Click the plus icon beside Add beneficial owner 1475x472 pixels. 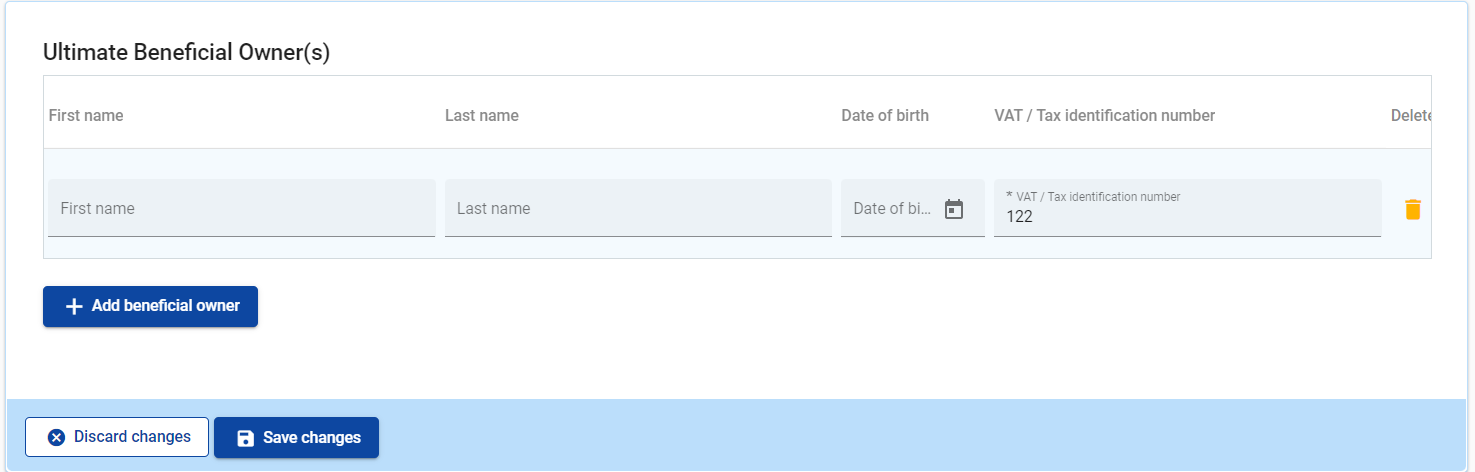click(74, 306)
